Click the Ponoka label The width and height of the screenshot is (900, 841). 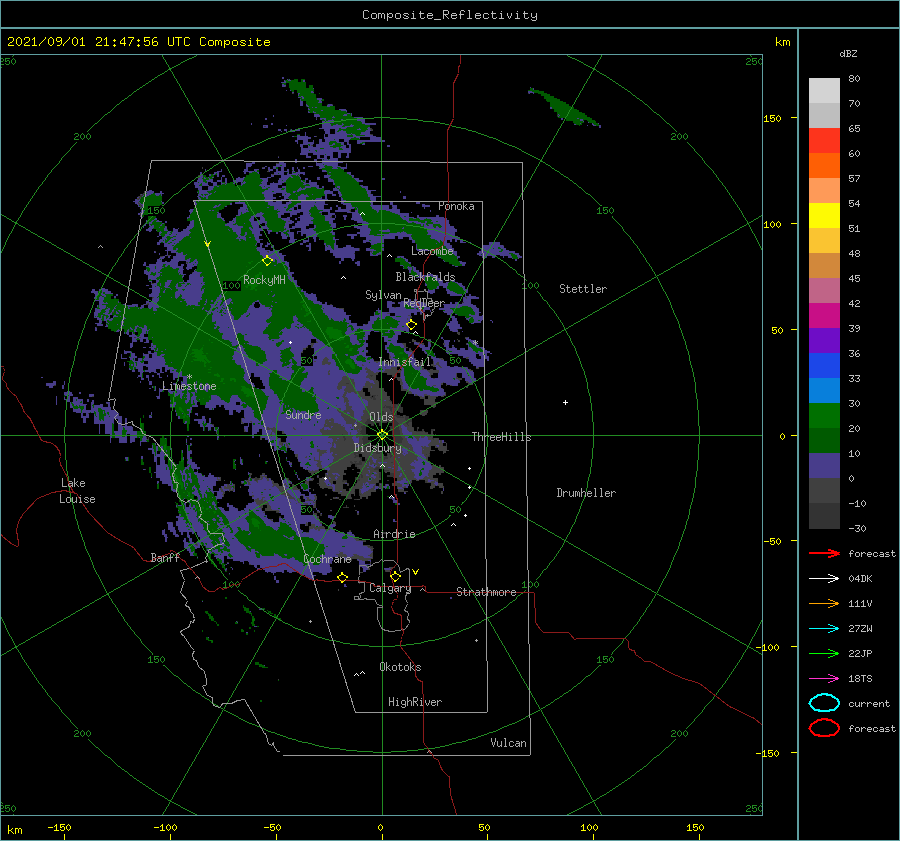456,206
